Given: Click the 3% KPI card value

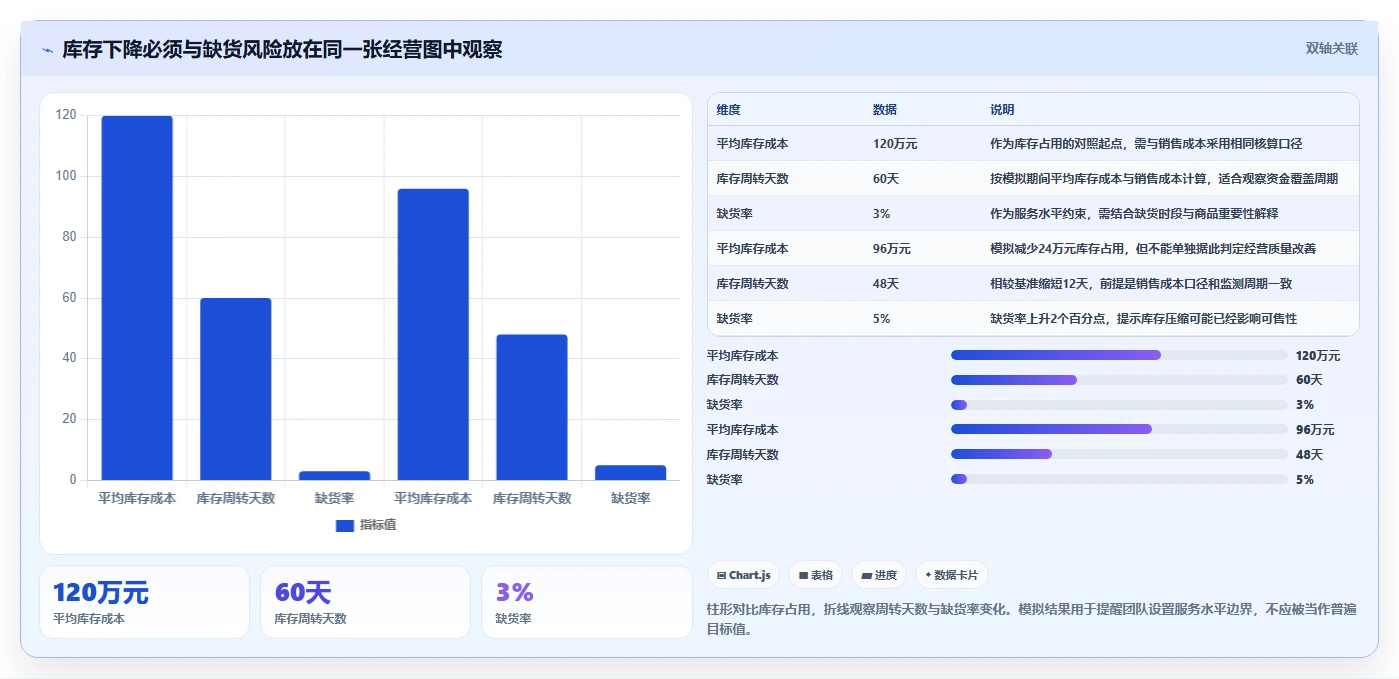Looking at the screenshot, I should [x=515, y=593].
